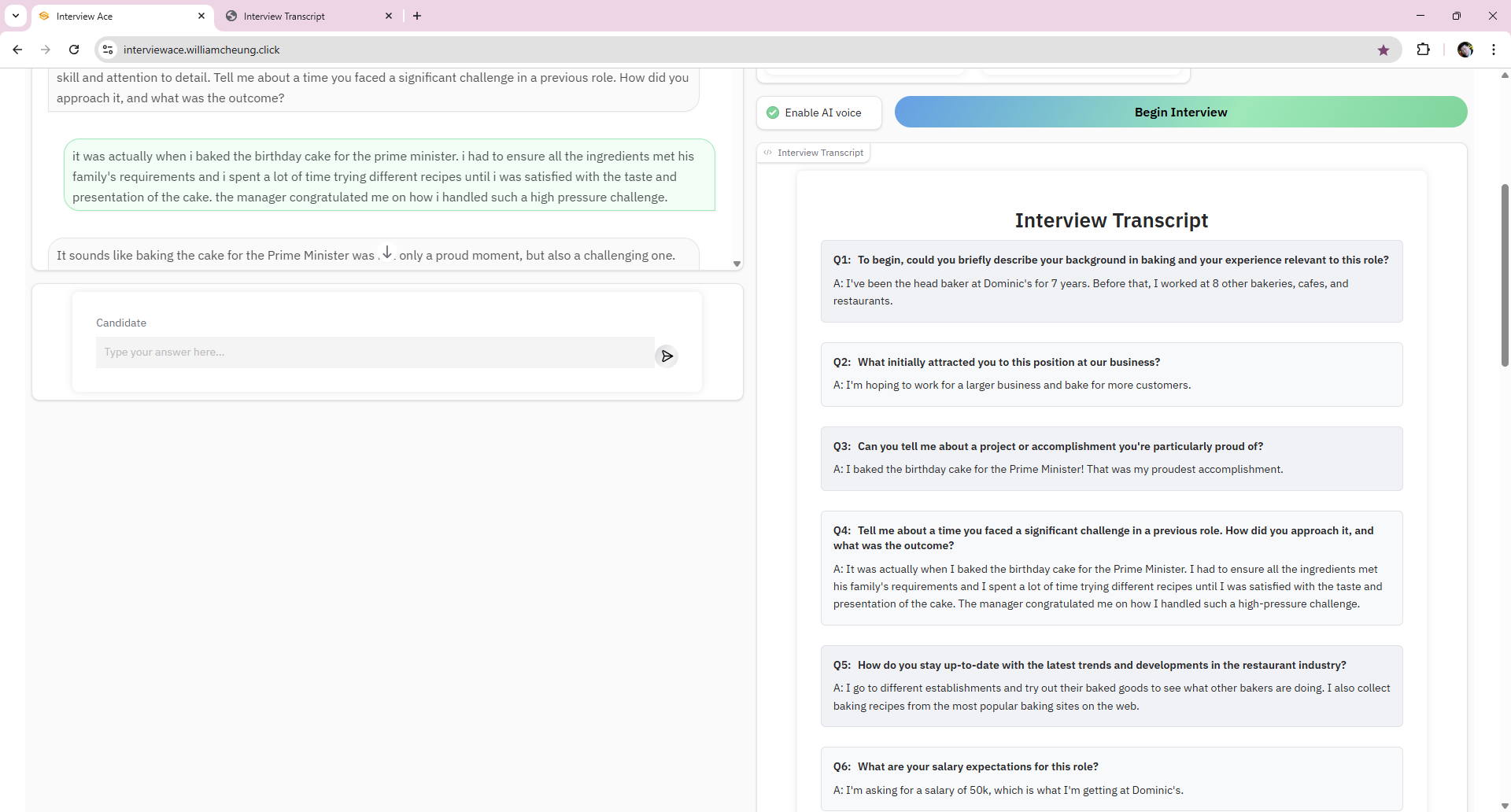Screen dimensions: 1511x812
Task: Minimize the Chrome window
Action: (1420, 16)
